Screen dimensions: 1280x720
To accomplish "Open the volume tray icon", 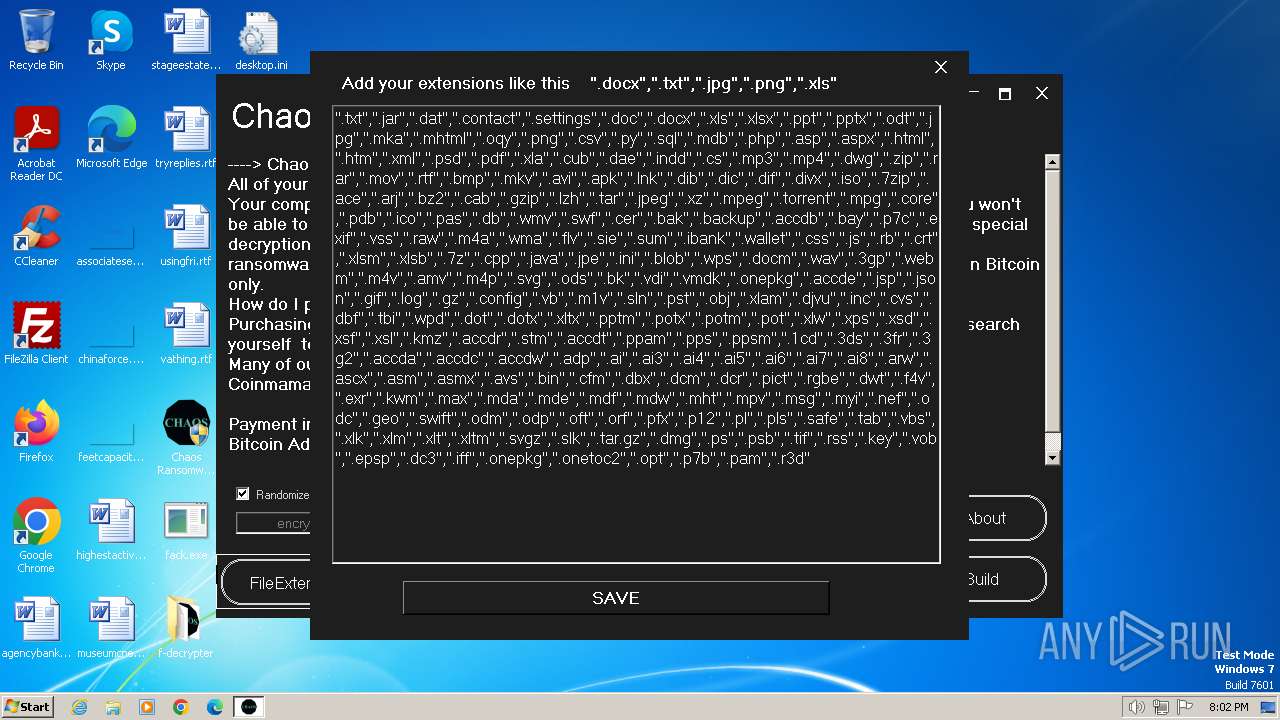I will point(1136,707).
